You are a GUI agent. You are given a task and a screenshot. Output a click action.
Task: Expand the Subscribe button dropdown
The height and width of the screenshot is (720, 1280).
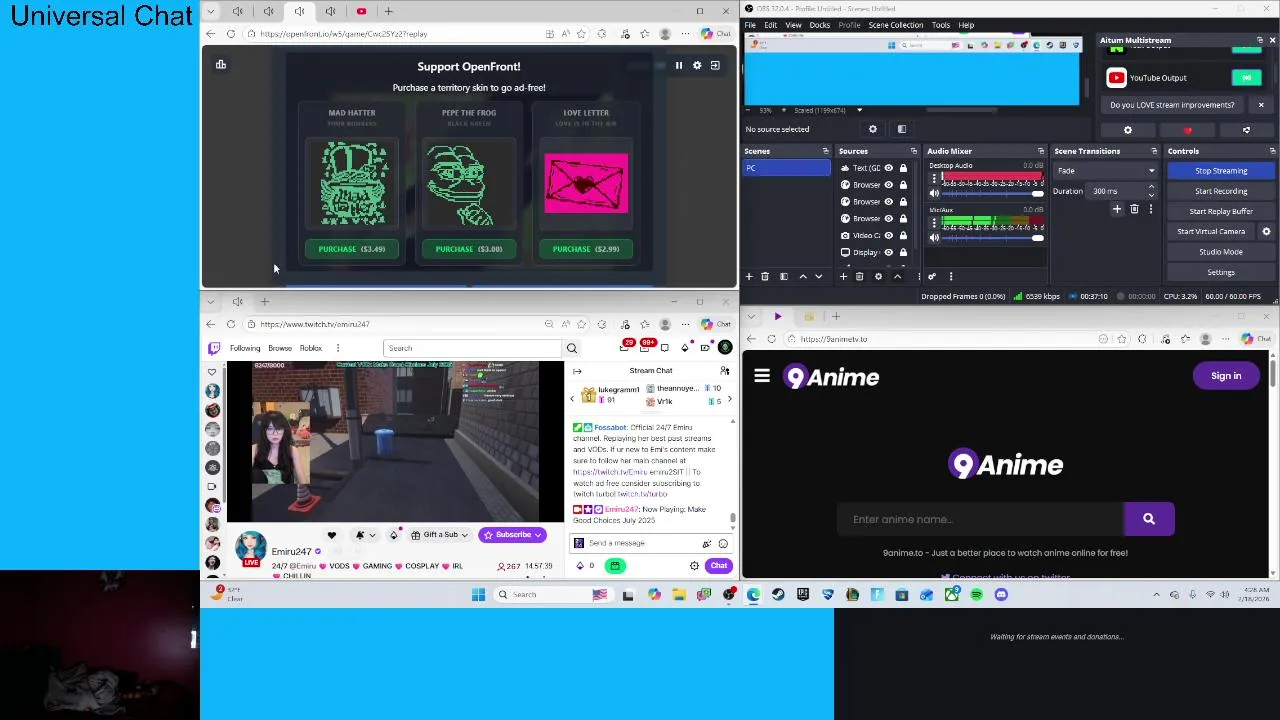point(537,535)
